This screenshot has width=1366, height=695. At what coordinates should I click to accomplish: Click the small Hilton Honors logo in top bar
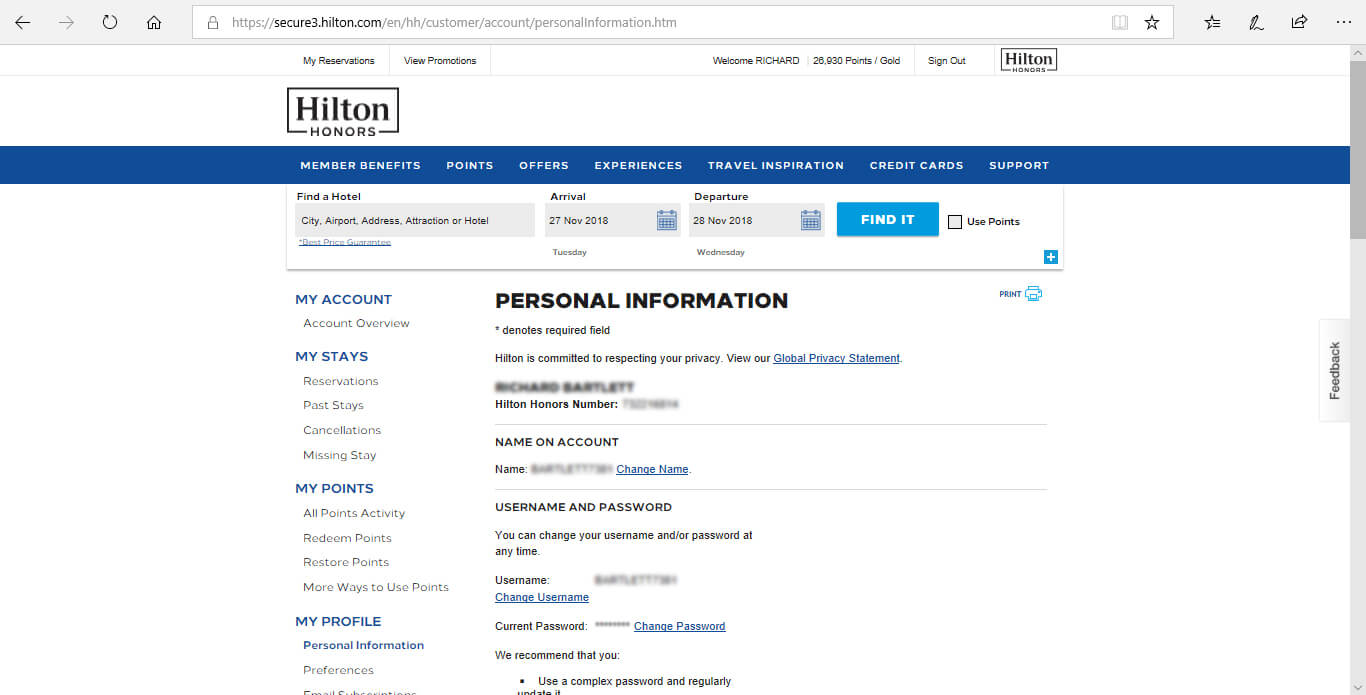(1028, 61)
